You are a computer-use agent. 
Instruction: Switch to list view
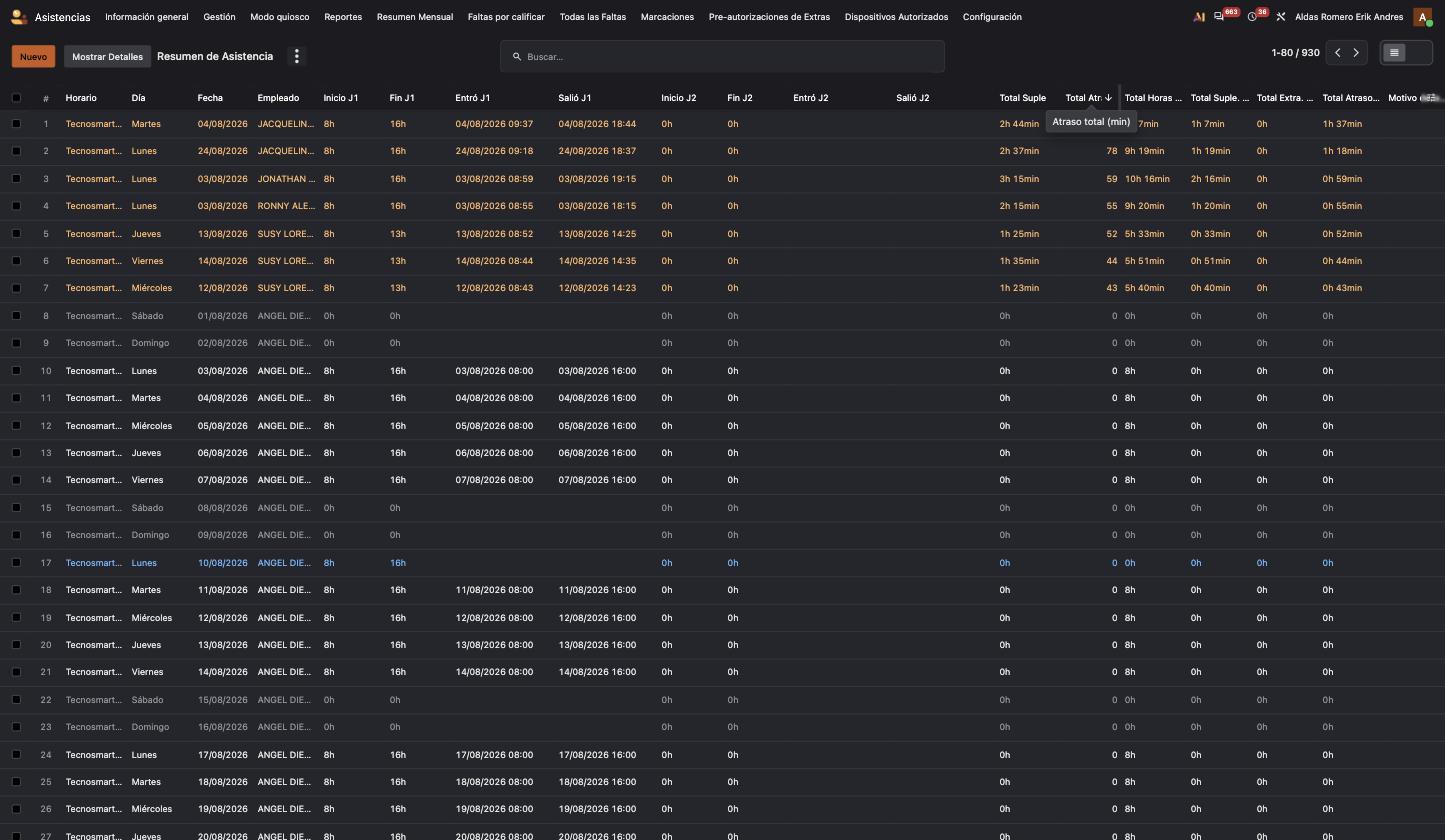click(1394, 53)
